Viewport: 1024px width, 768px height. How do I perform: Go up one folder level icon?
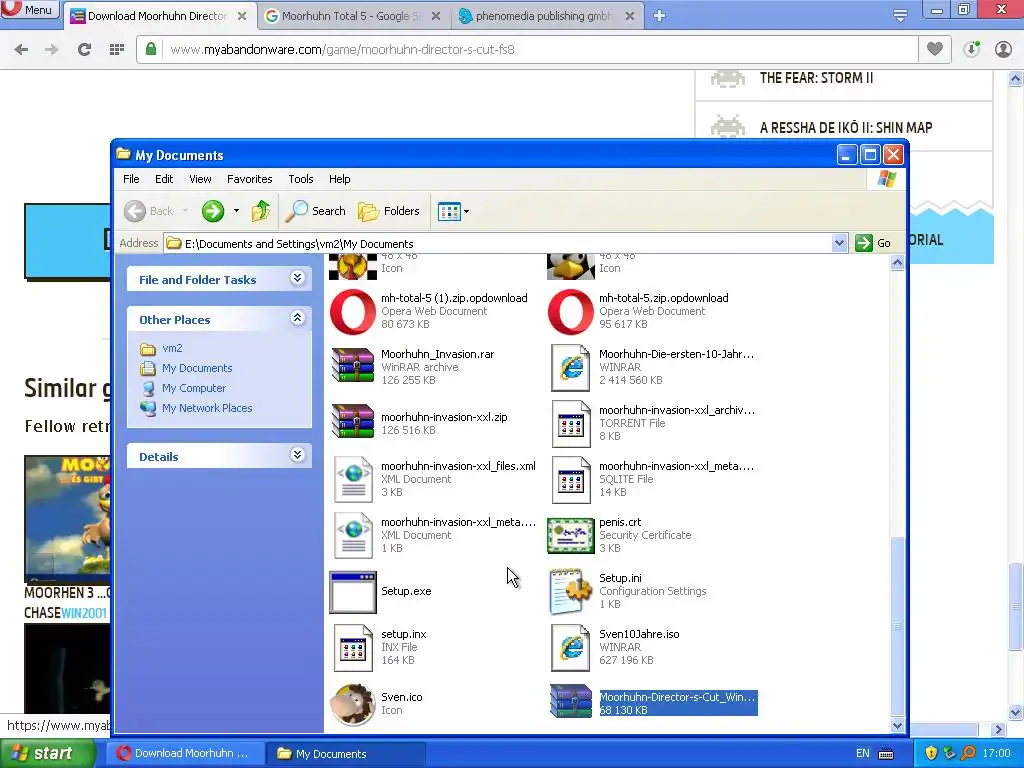click(261, 211)
